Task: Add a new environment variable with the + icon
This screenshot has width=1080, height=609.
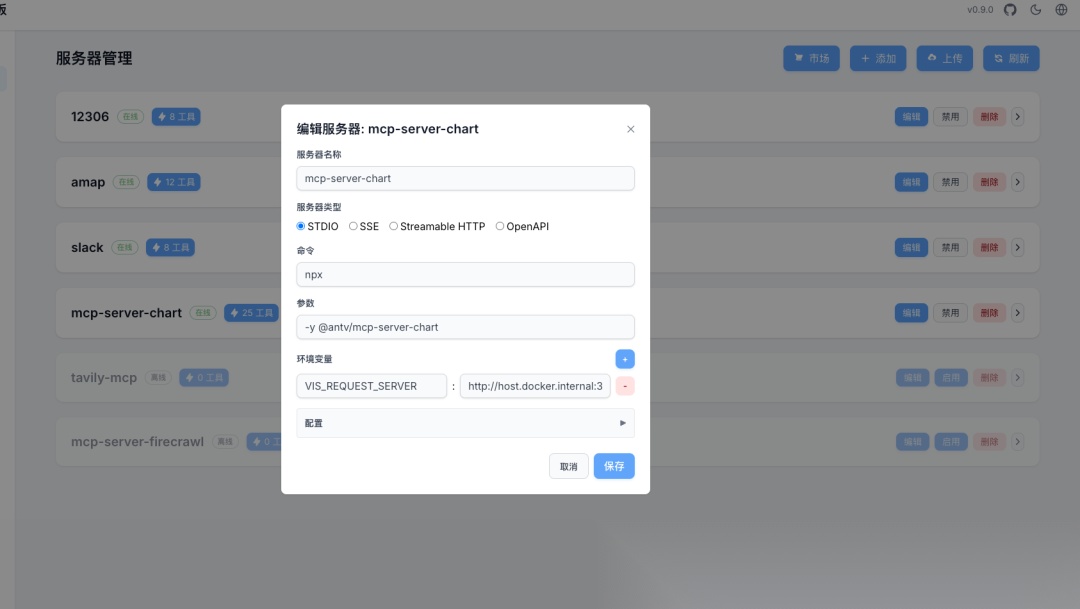Action: point(624,358)
